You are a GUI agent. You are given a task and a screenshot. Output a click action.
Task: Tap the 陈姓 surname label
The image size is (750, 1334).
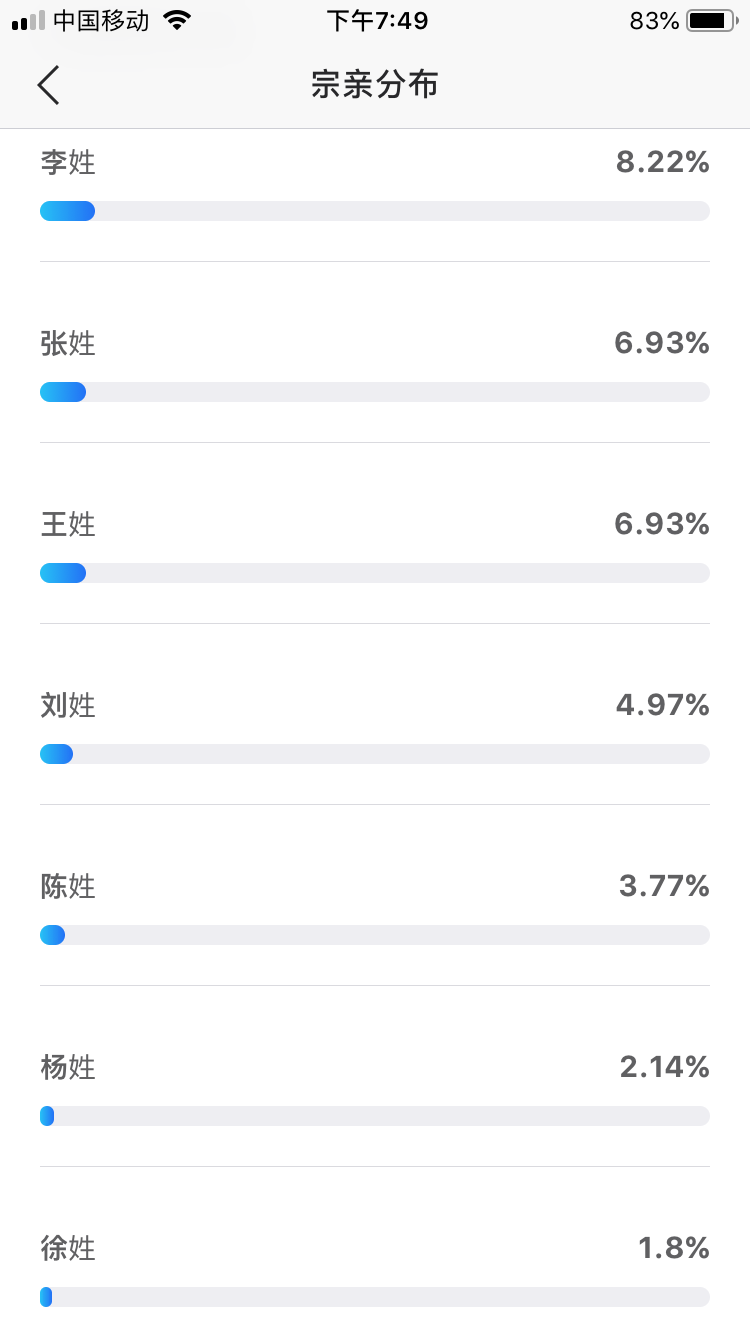[x=68, y=886]
